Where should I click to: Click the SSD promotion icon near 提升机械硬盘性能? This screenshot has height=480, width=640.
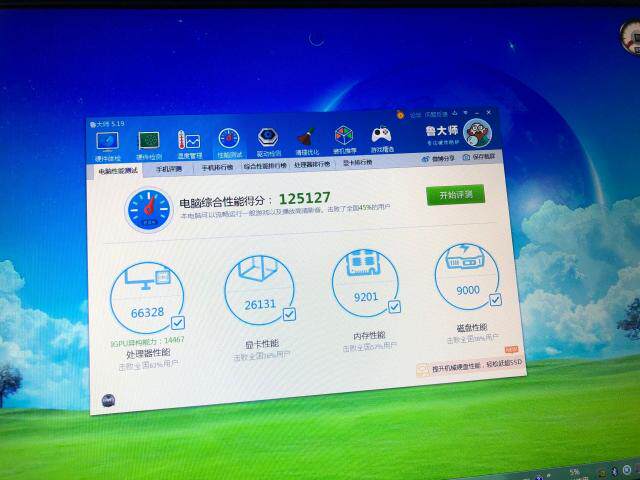[422, 370]
